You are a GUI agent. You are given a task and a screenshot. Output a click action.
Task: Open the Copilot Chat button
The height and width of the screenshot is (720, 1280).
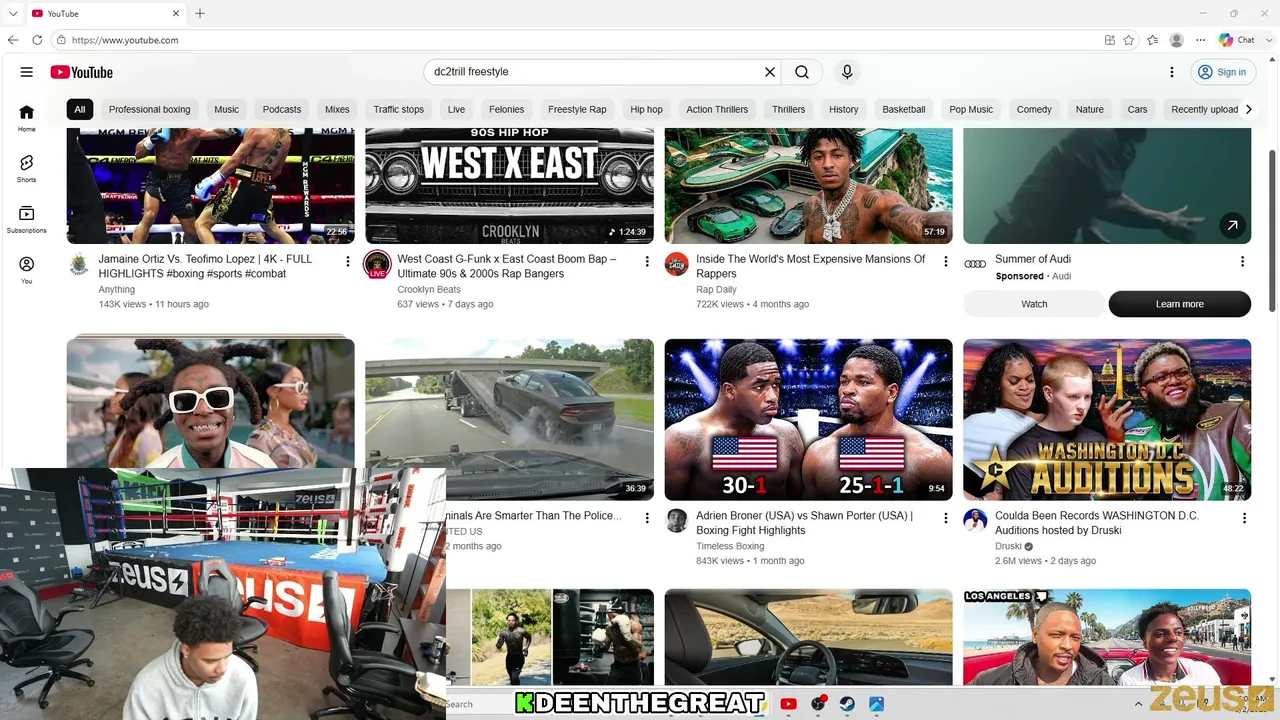click(1237, 40)
